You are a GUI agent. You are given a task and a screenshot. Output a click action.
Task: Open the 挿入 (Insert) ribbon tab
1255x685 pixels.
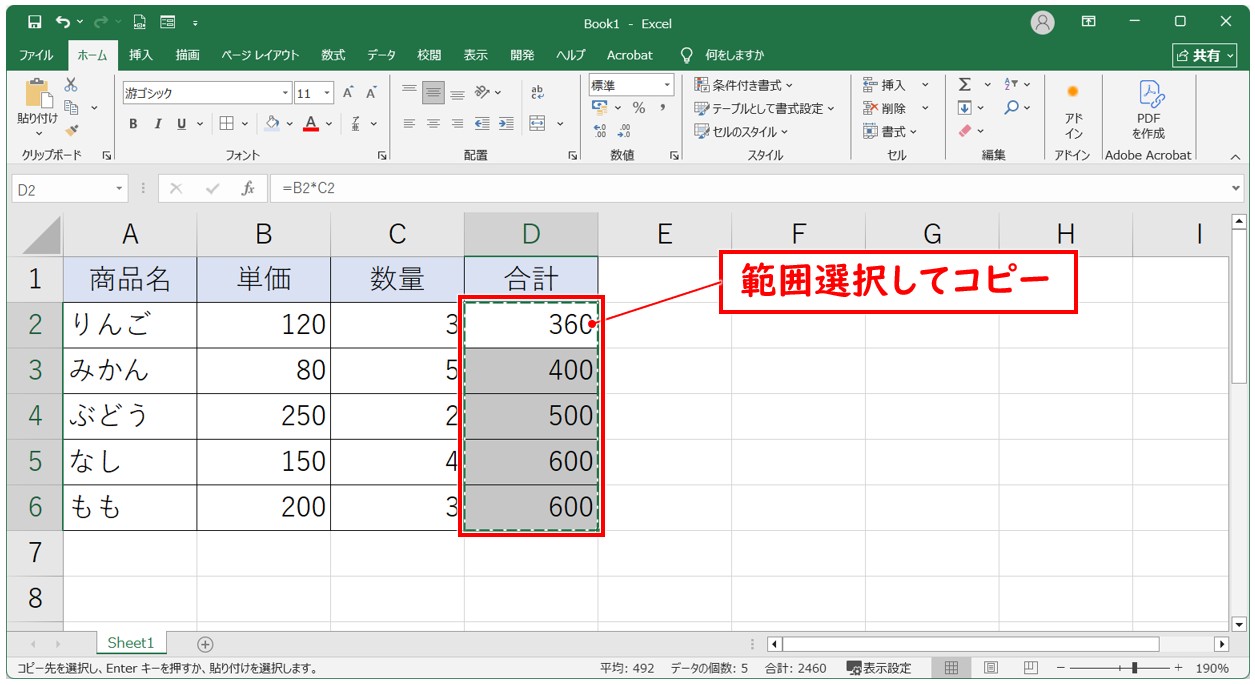(x=141, y=55)
